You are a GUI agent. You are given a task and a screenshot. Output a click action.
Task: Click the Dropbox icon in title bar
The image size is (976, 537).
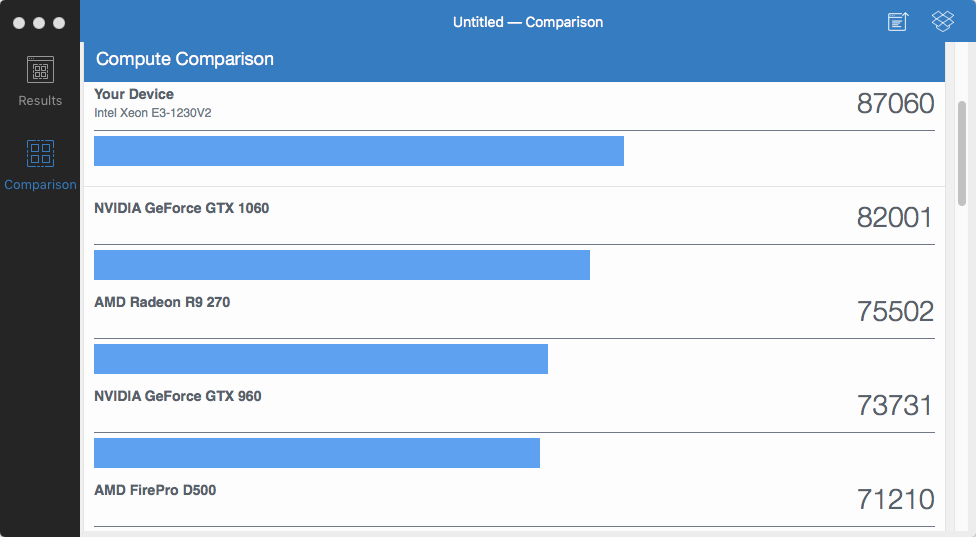[x=942, y=22]
